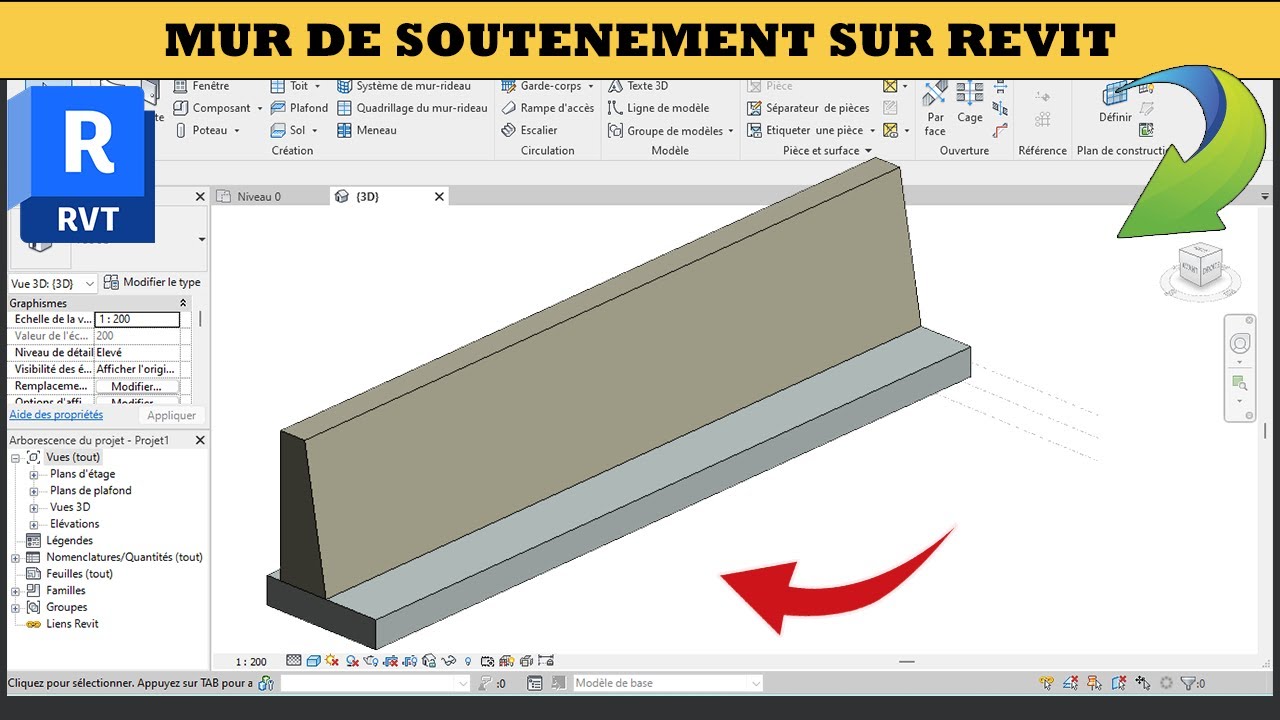
Task: Select the Sol floor tool
Action: (288, 130)
